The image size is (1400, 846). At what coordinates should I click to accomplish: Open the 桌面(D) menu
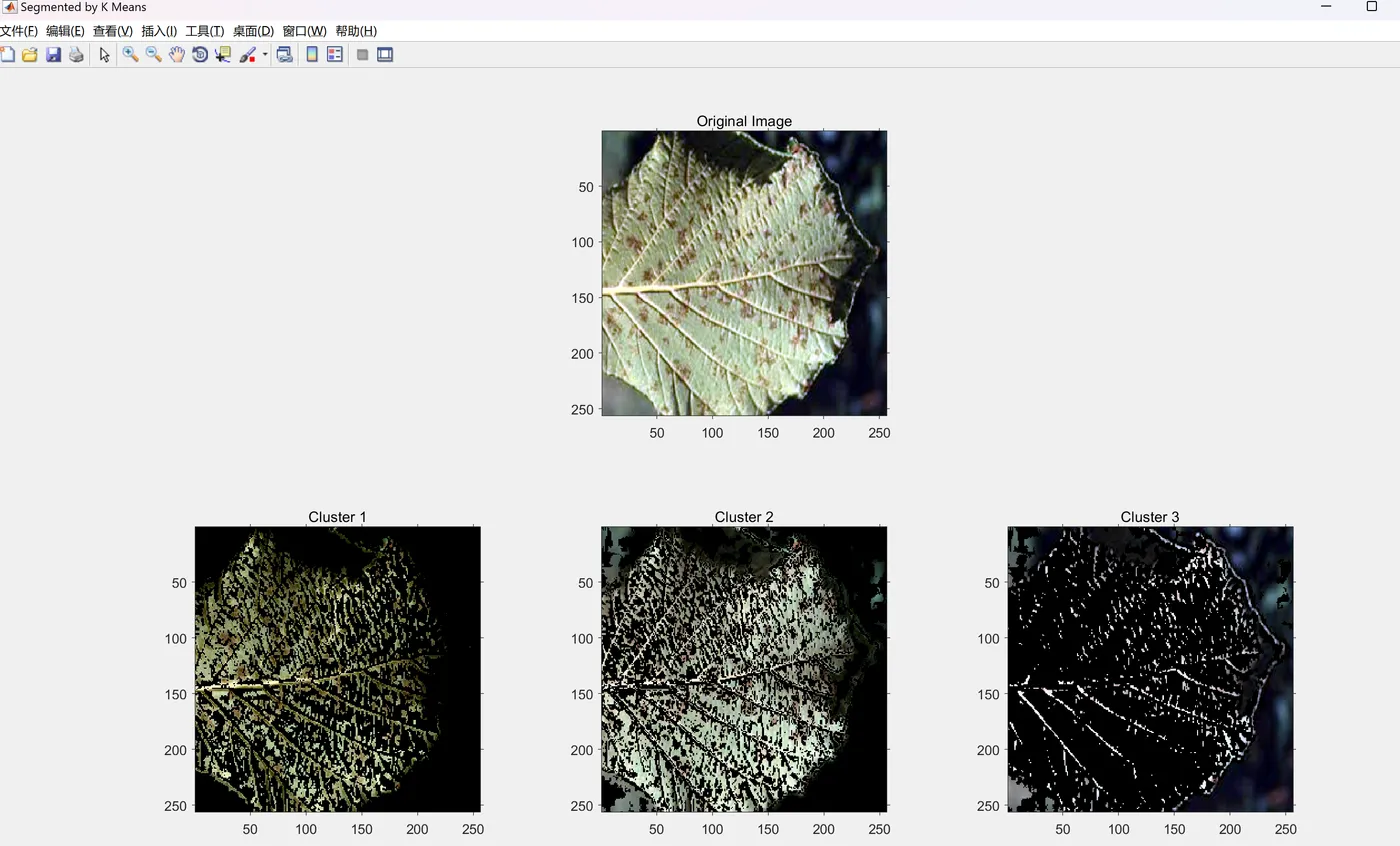click(253, 31)
